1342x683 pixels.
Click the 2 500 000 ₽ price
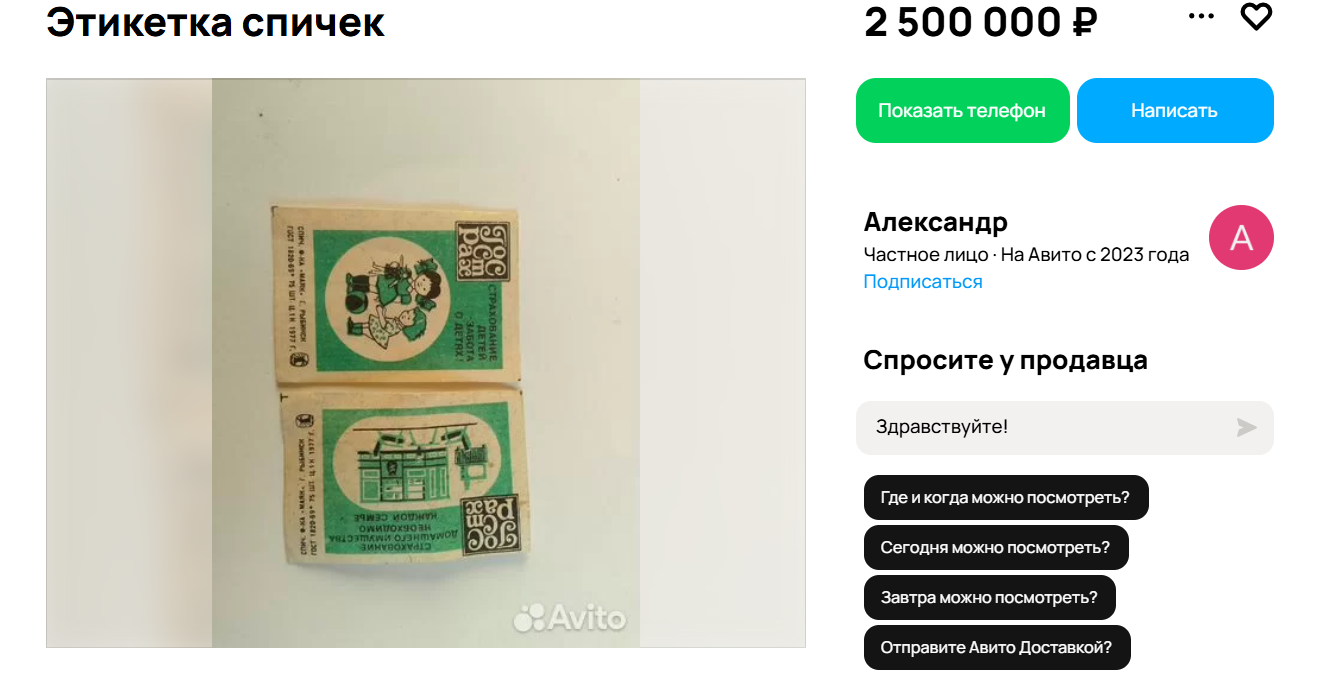pyautogui.click(x=981, y=22)
